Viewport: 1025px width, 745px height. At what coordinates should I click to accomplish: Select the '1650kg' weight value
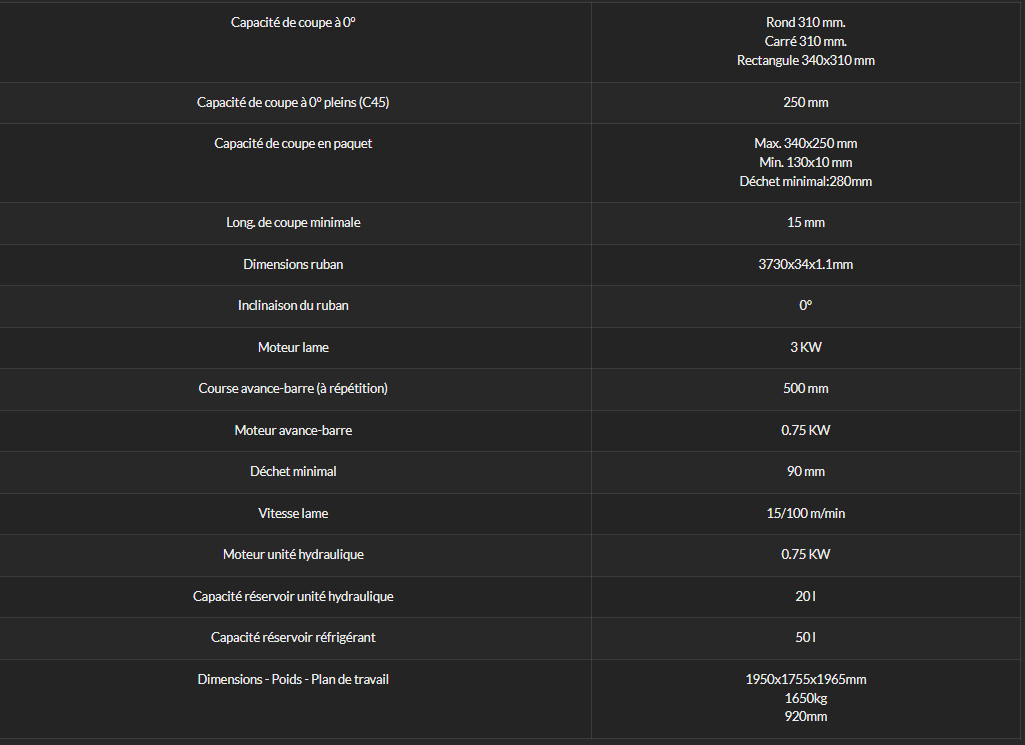pos(805,698)
